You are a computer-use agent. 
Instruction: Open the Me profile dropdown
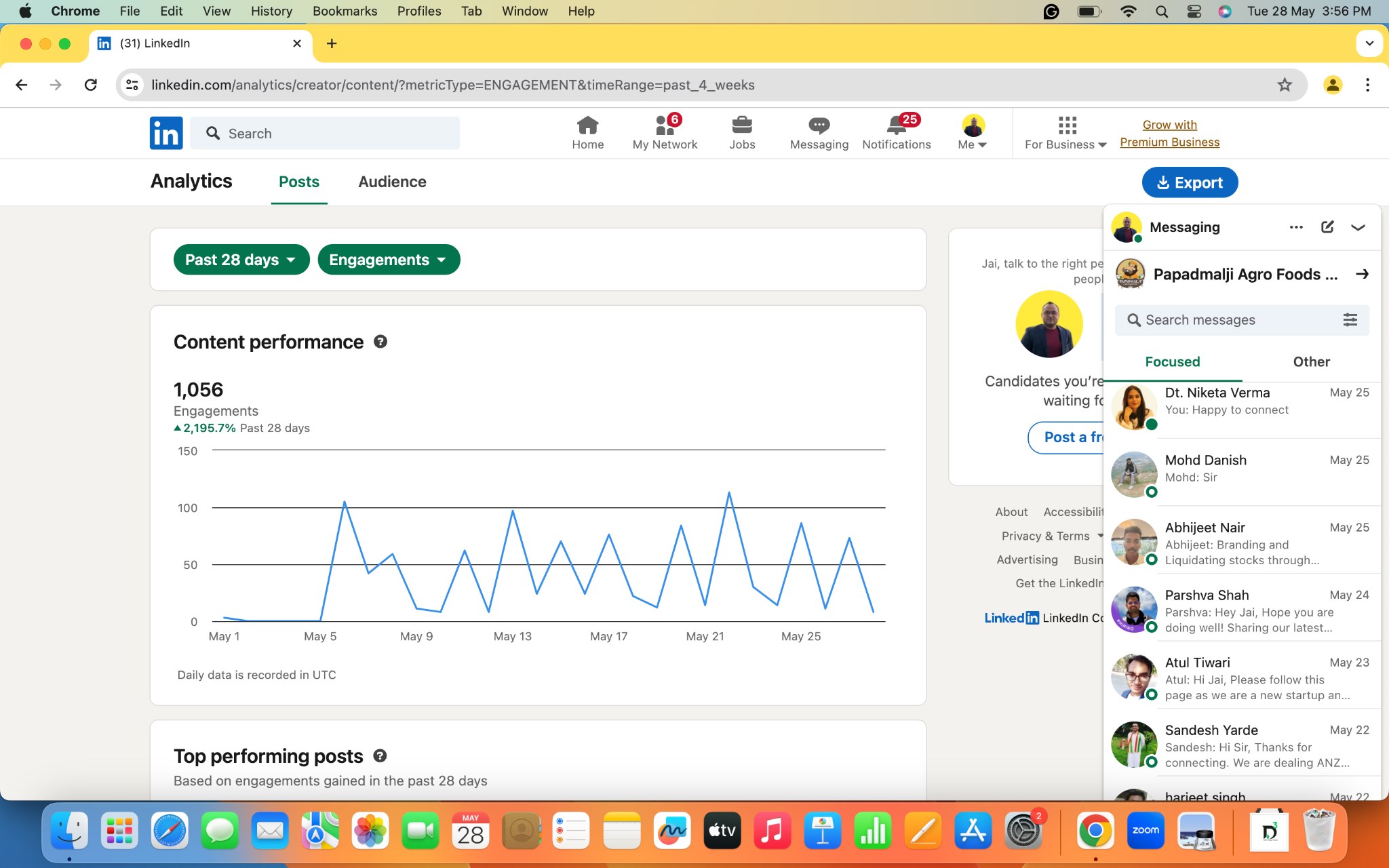click(x=973, y=133)
